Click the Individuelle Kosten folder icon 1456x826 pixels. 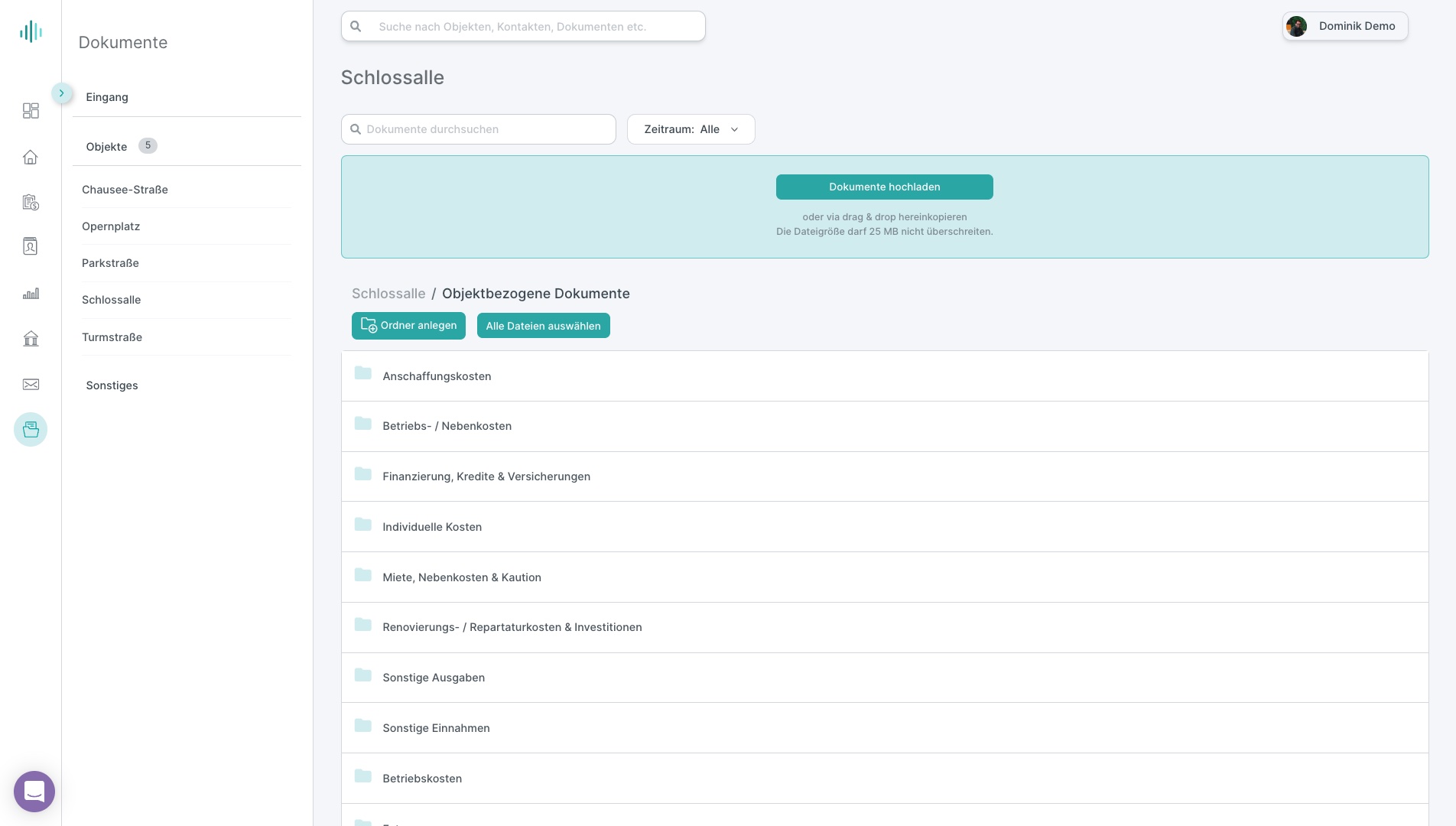[363, 525]
